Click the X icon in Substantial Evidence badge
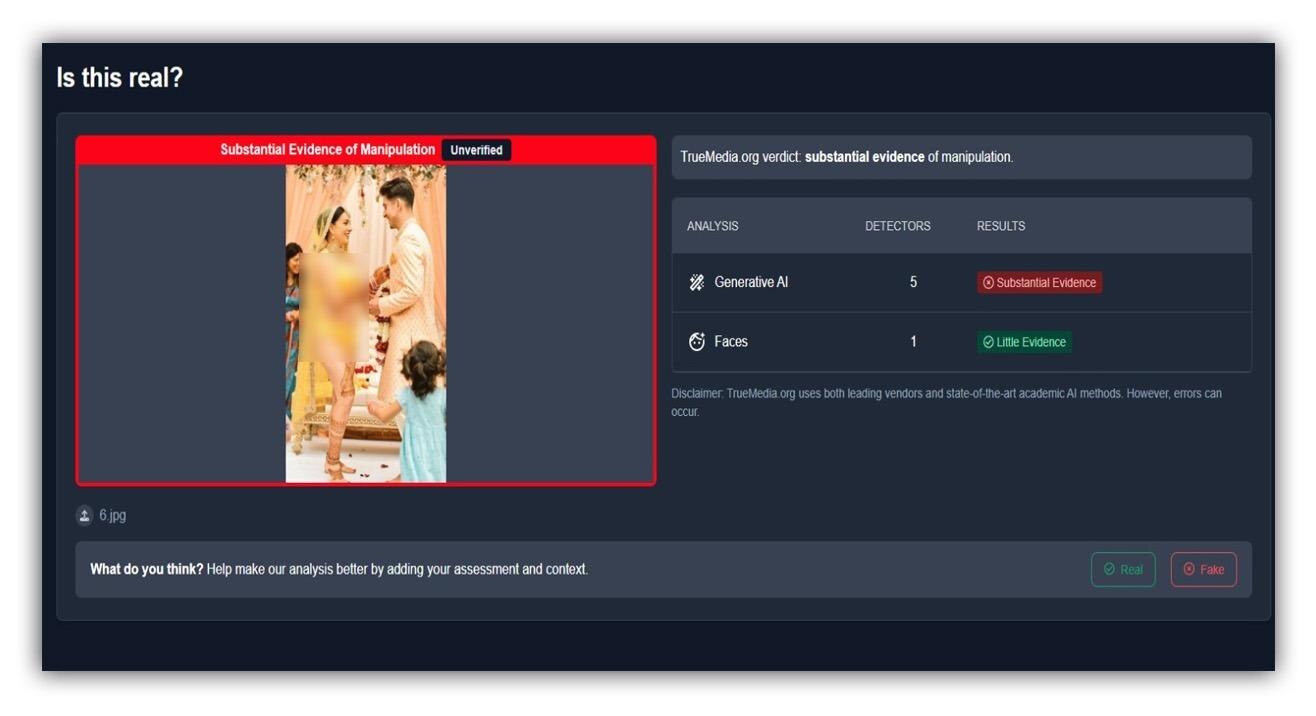The image size is (1316, 716). tap(988, 283)
